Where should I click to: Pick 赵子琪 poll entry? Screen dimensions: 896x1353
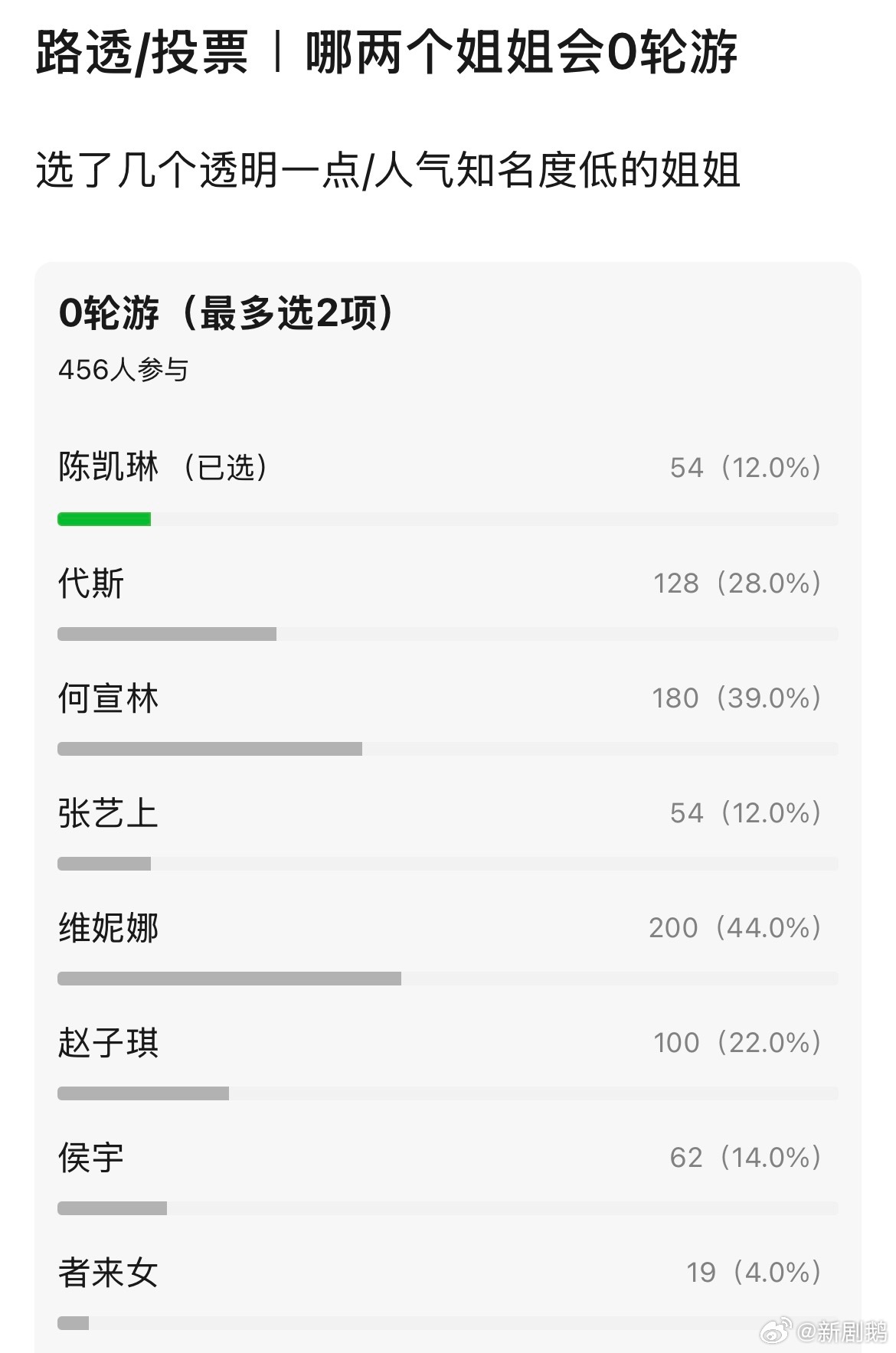(109, 1043)
